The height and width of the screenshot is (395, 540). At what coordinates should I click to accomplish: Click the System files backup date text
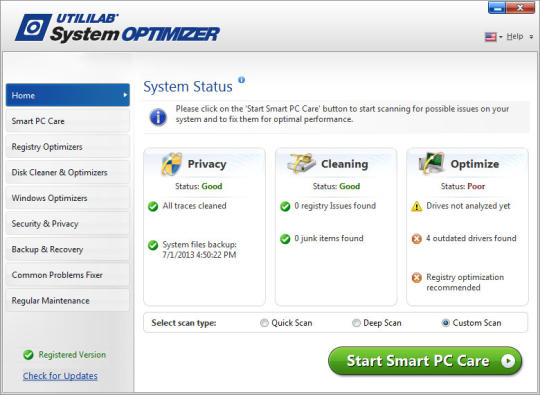tap(199, 255)
